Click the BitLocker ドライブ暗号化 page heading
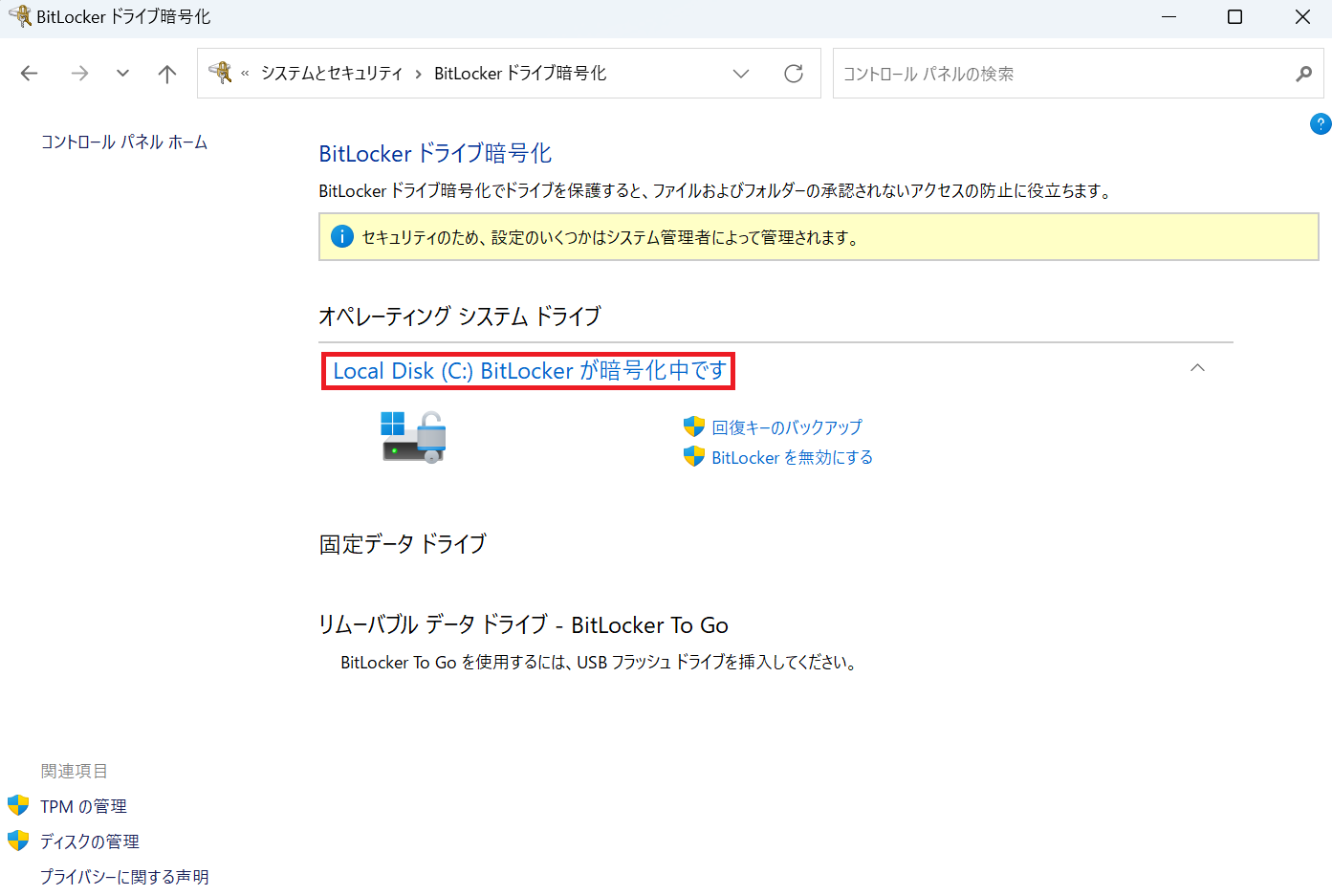The image size is (1332, 896). 435,154
